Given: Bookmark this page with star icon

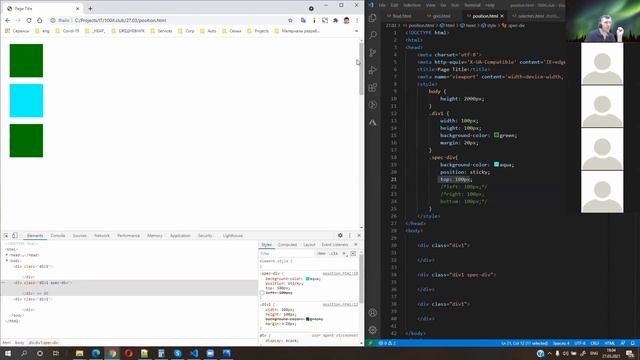Looking at the screenshot, I should coord(290,20).
